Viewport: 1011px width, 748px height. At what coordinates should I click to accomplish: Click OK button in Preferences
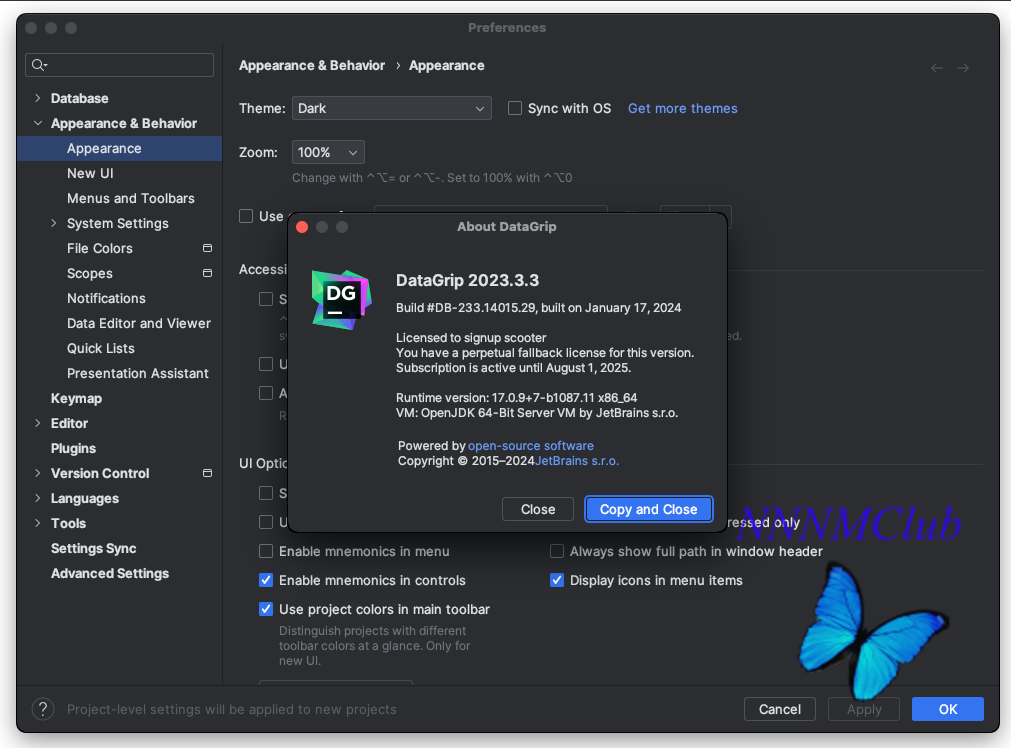tap(948, 709)
